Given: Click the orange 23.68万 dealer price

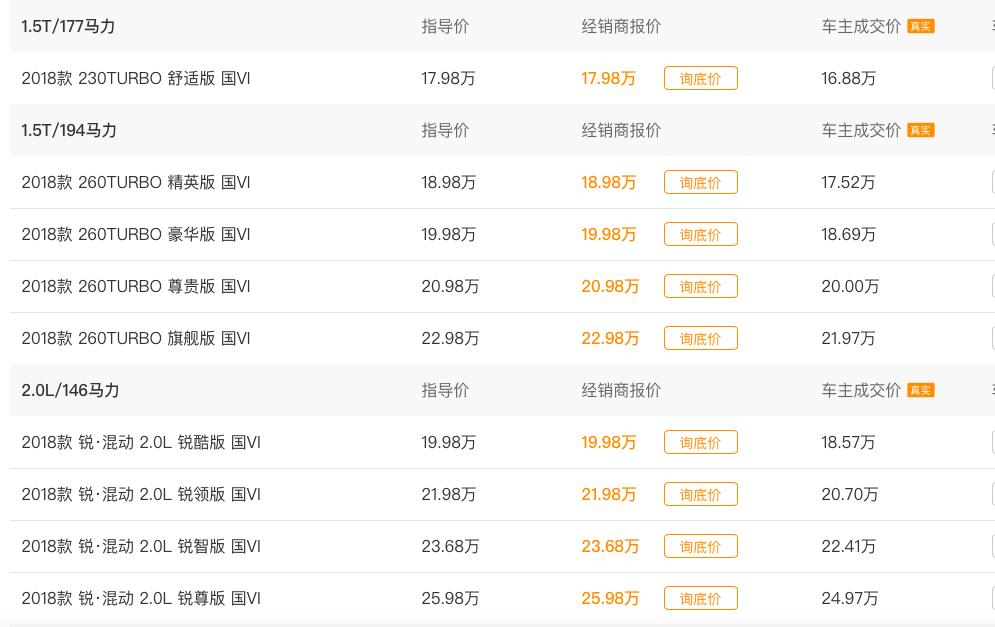Looking at the screenshot, I should [610, 546].
